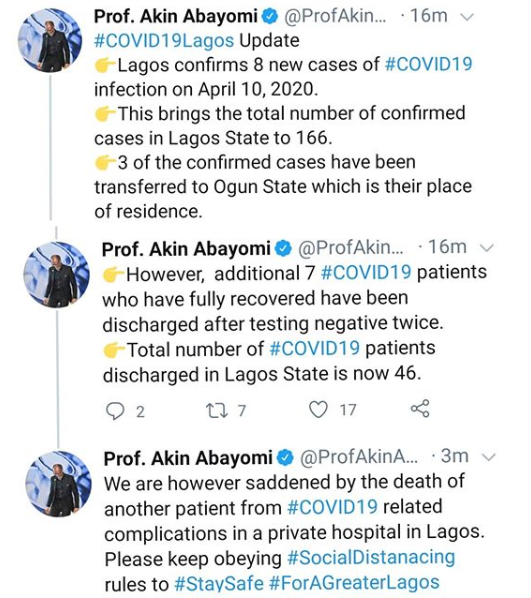Retweet the discharged patients tweet
The image size is (531, 598).
tap(216, 410)
